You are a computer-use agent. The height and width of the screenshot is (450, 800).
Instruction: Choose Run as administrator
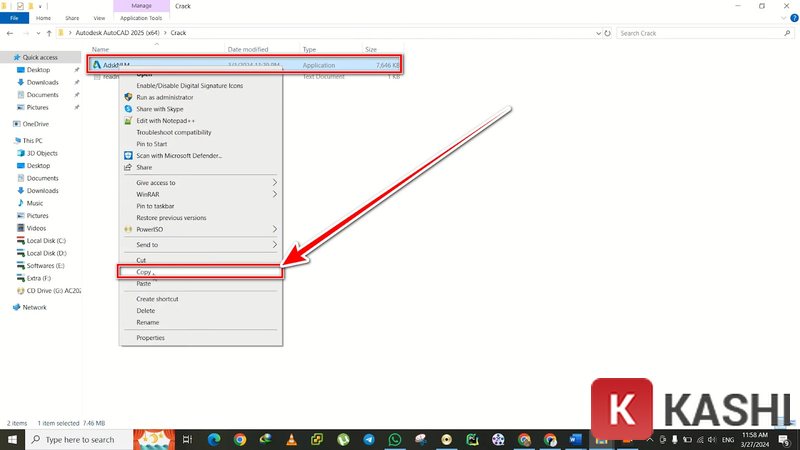pos(201,97)
